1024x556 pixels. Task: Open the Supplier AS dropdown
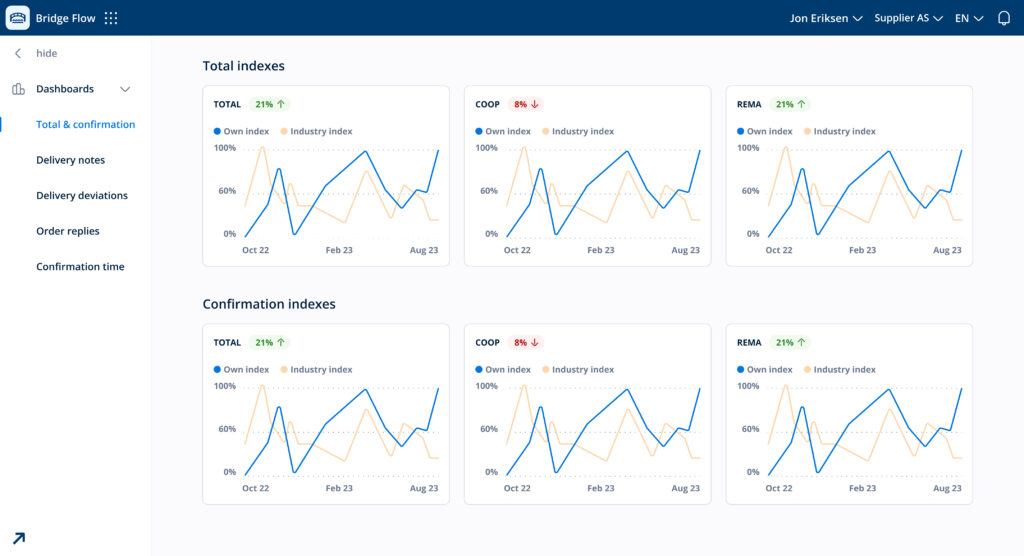click(x=908, y=18)
